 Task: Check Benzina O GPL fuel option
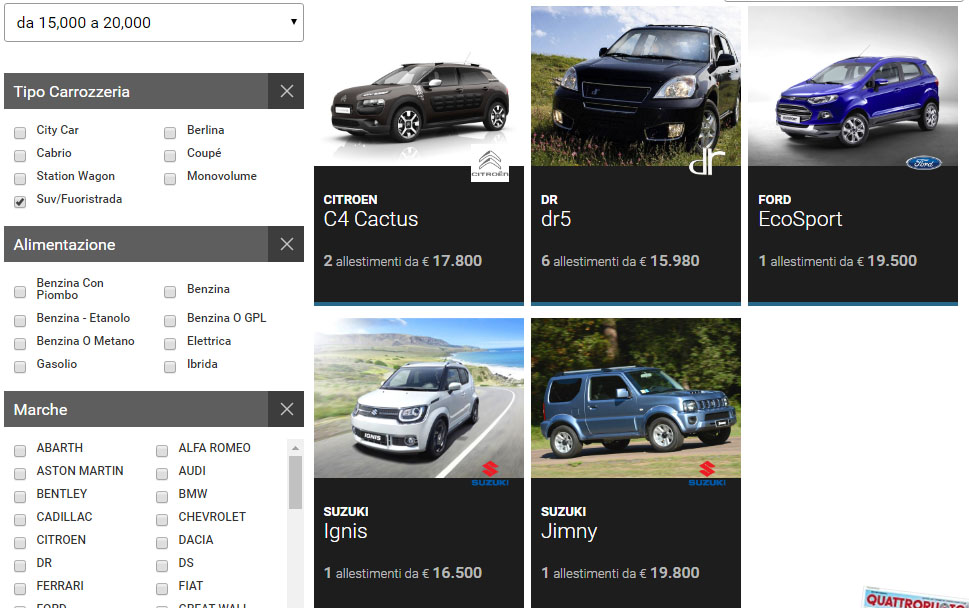pyautogui.click(x=170, y=321)
